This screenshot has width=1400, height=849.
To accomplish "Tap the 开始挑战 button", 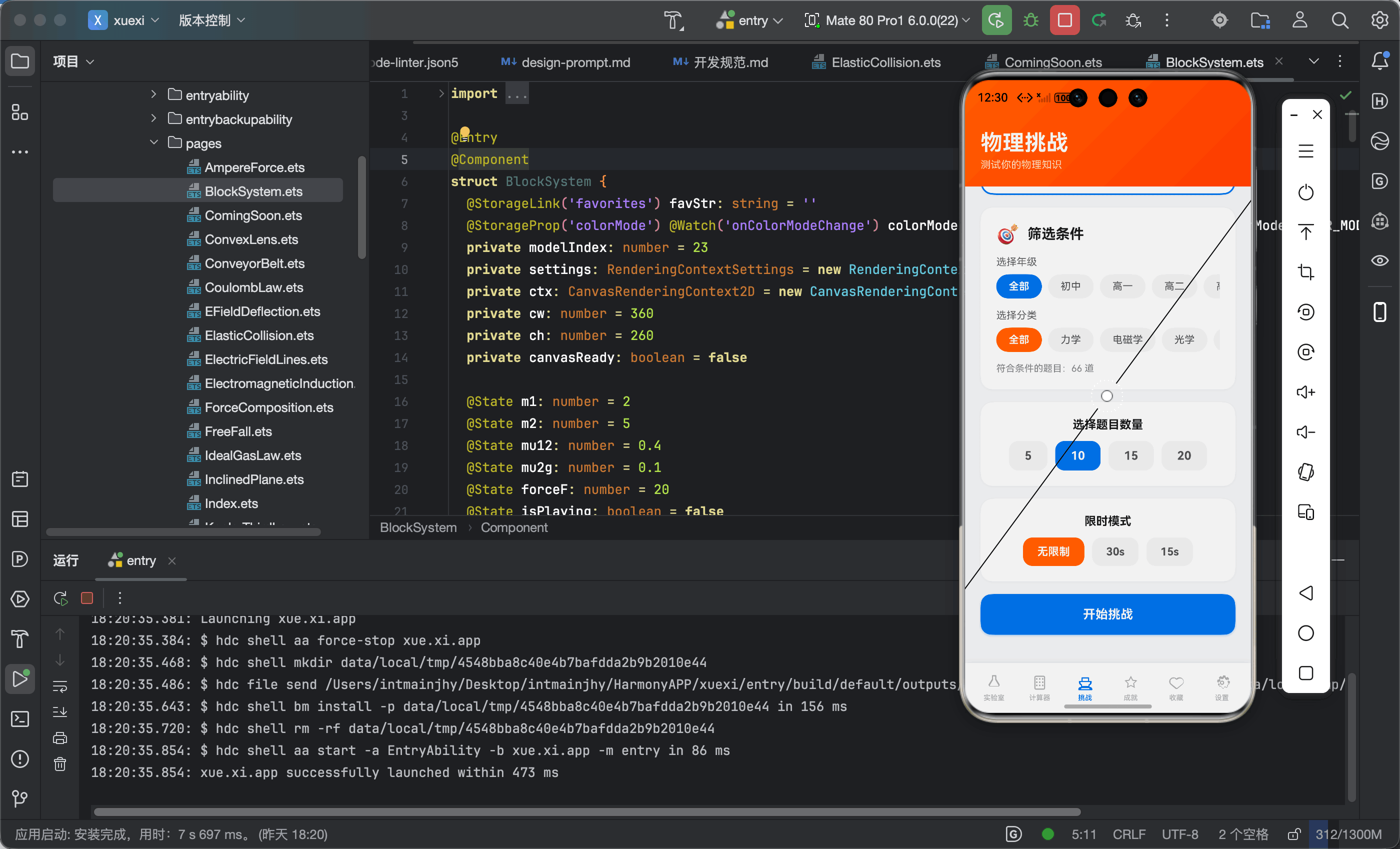I will click(x=1107, y=613).
